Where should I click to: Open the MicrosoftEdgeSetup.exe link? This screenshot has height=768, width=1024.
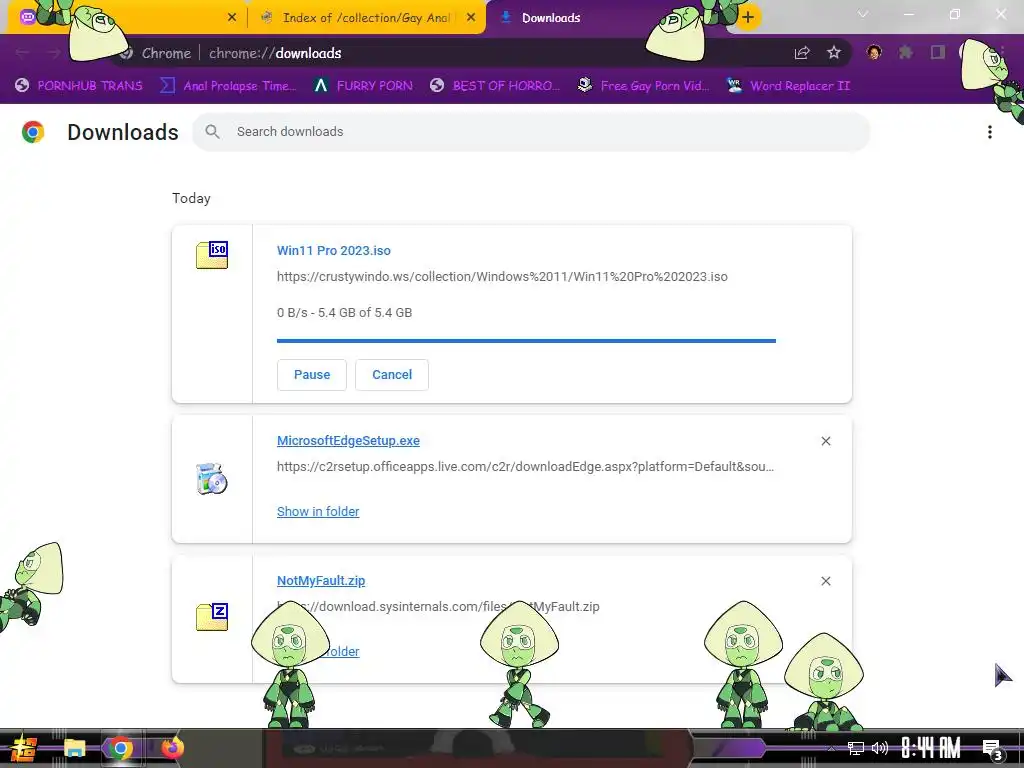tap(348, 441)
